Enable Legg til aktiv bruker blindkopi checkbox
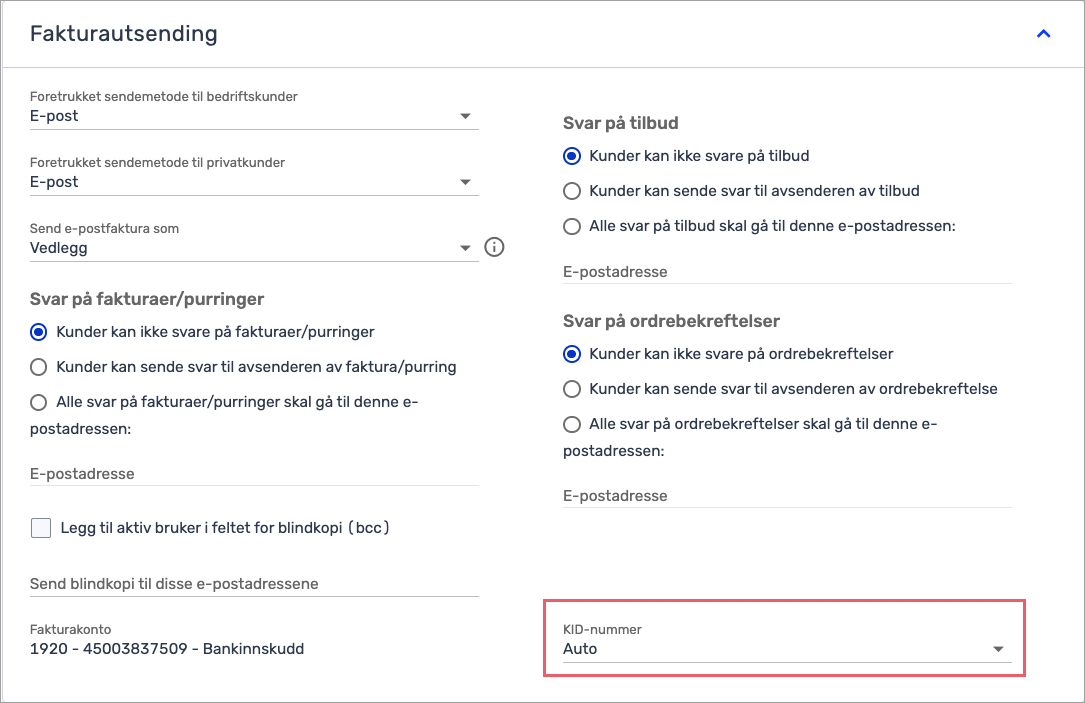Screen dimensions: 1085x703 click(41, 528)
